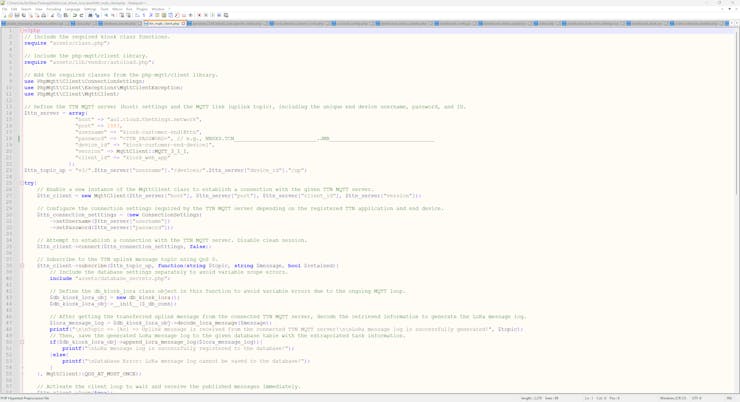Click the macro Playback icon
Screen dimensions: 740x402
click(212, 15)
